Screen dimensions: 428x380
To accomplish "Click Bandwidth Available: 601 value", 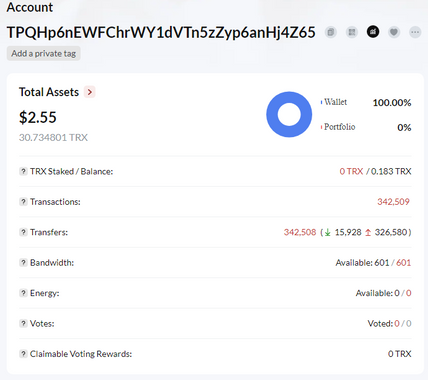I will (x=362, y=263).
